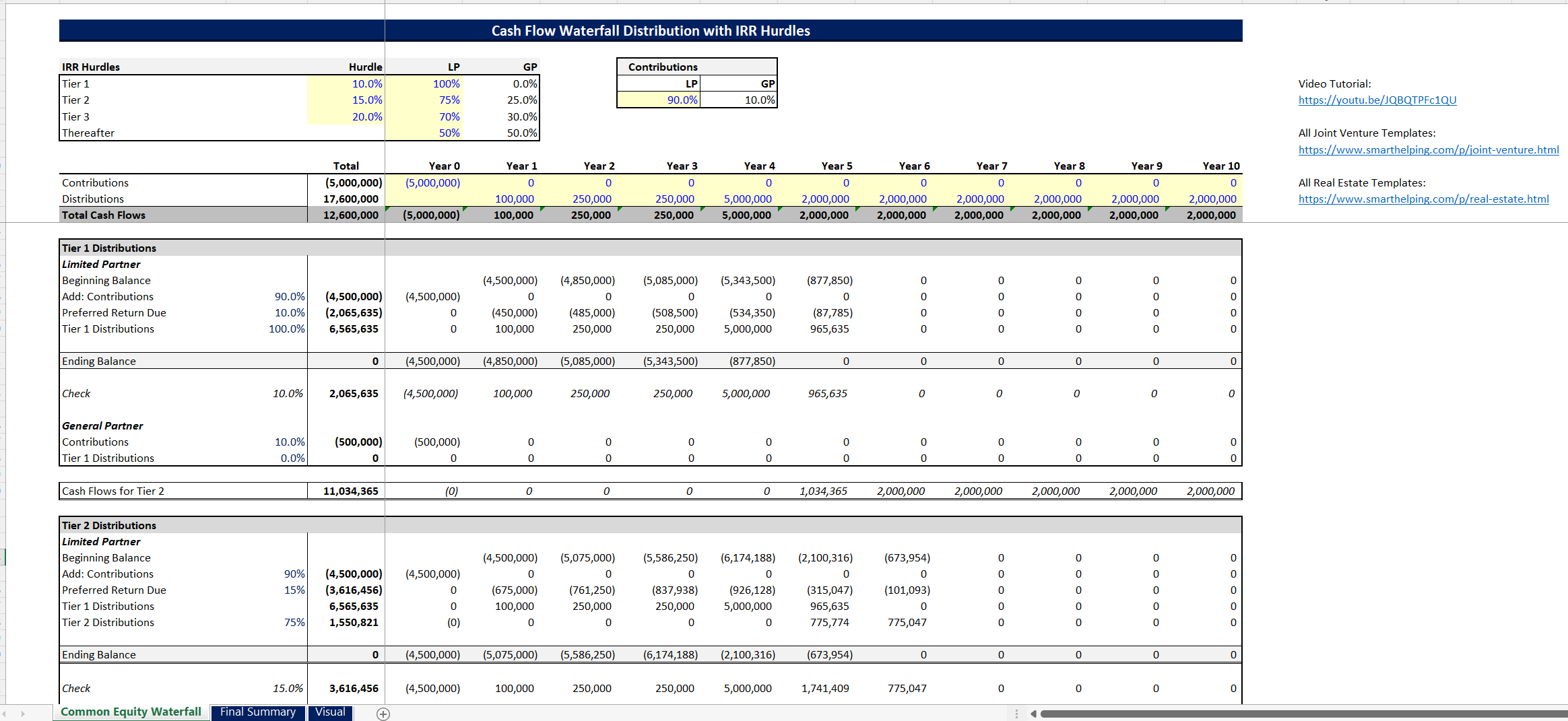Open the youtu.be video tutorial link
Screen dimensions: 1568x721
coord(1377,100)
